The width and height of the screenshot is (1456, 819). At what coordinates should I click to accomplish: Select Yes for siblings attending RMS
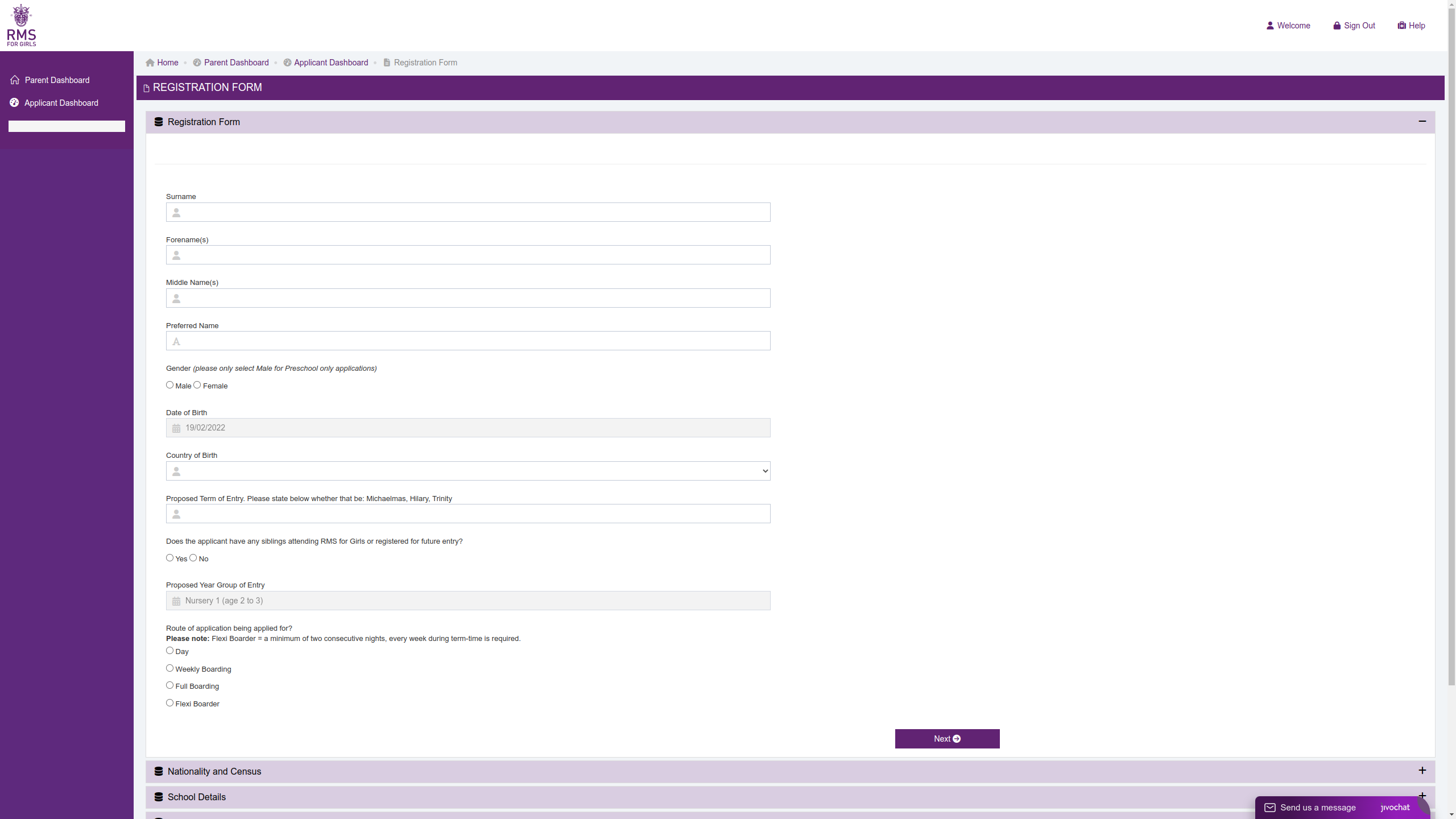pos(170,557)
